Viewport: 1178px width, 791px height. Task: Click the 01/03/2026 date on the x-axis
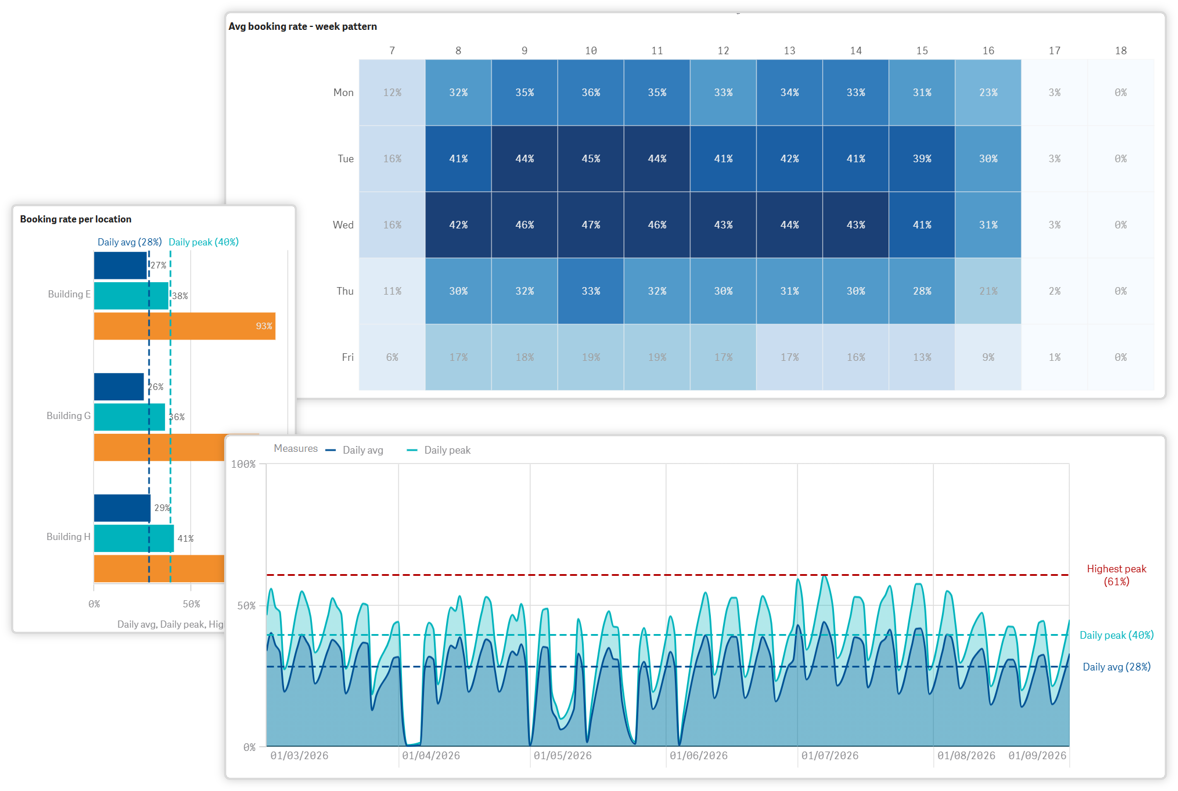(299, 755)
